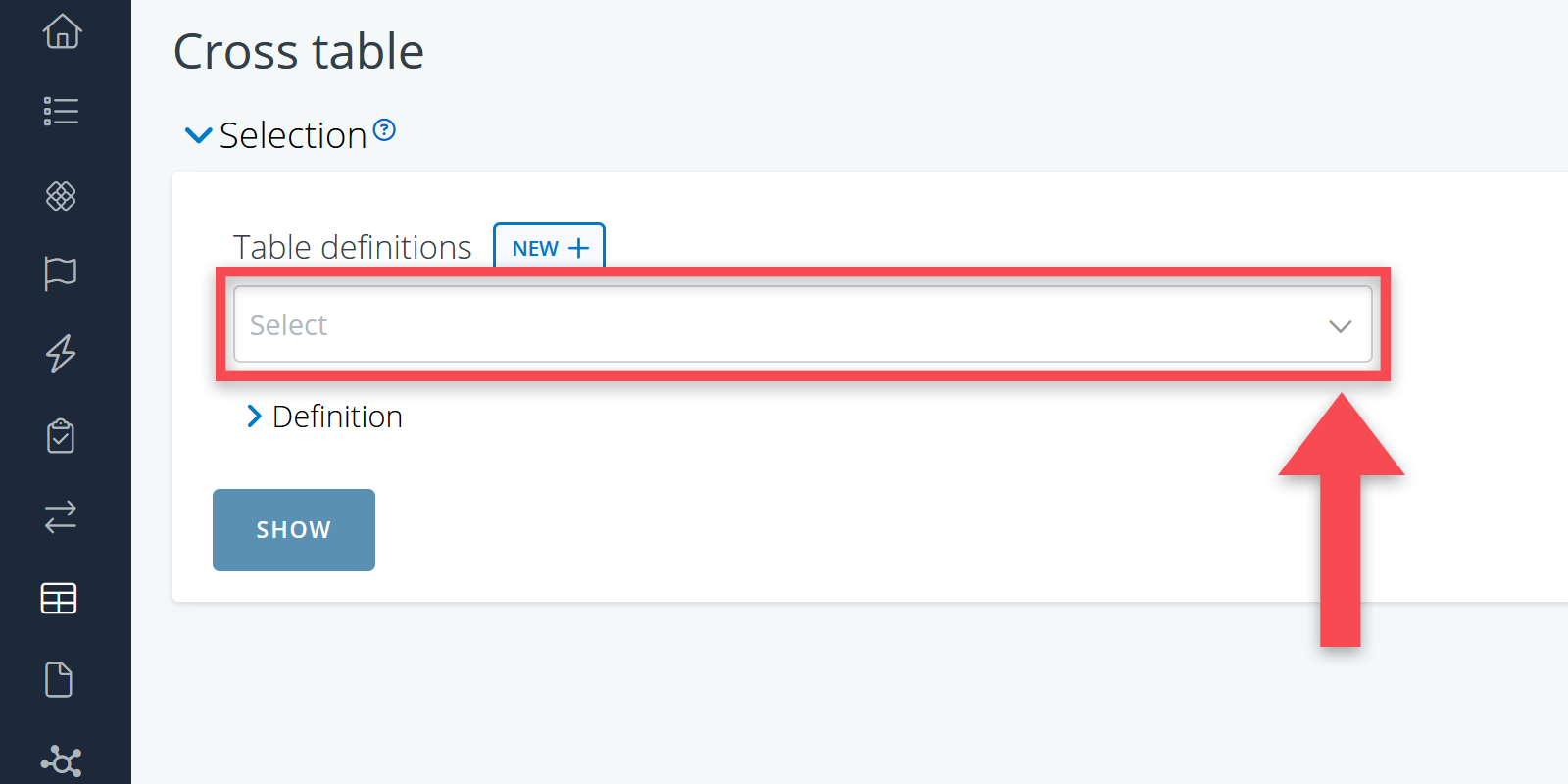
Task: Open the home icon in sidebar
Action: coord(62,31)
